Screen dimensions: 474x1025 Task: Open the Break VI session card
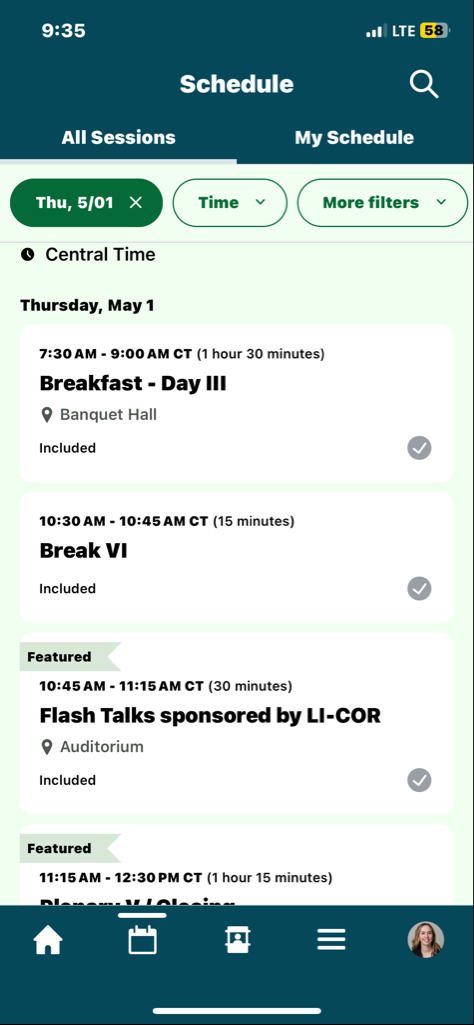point(237,558)
